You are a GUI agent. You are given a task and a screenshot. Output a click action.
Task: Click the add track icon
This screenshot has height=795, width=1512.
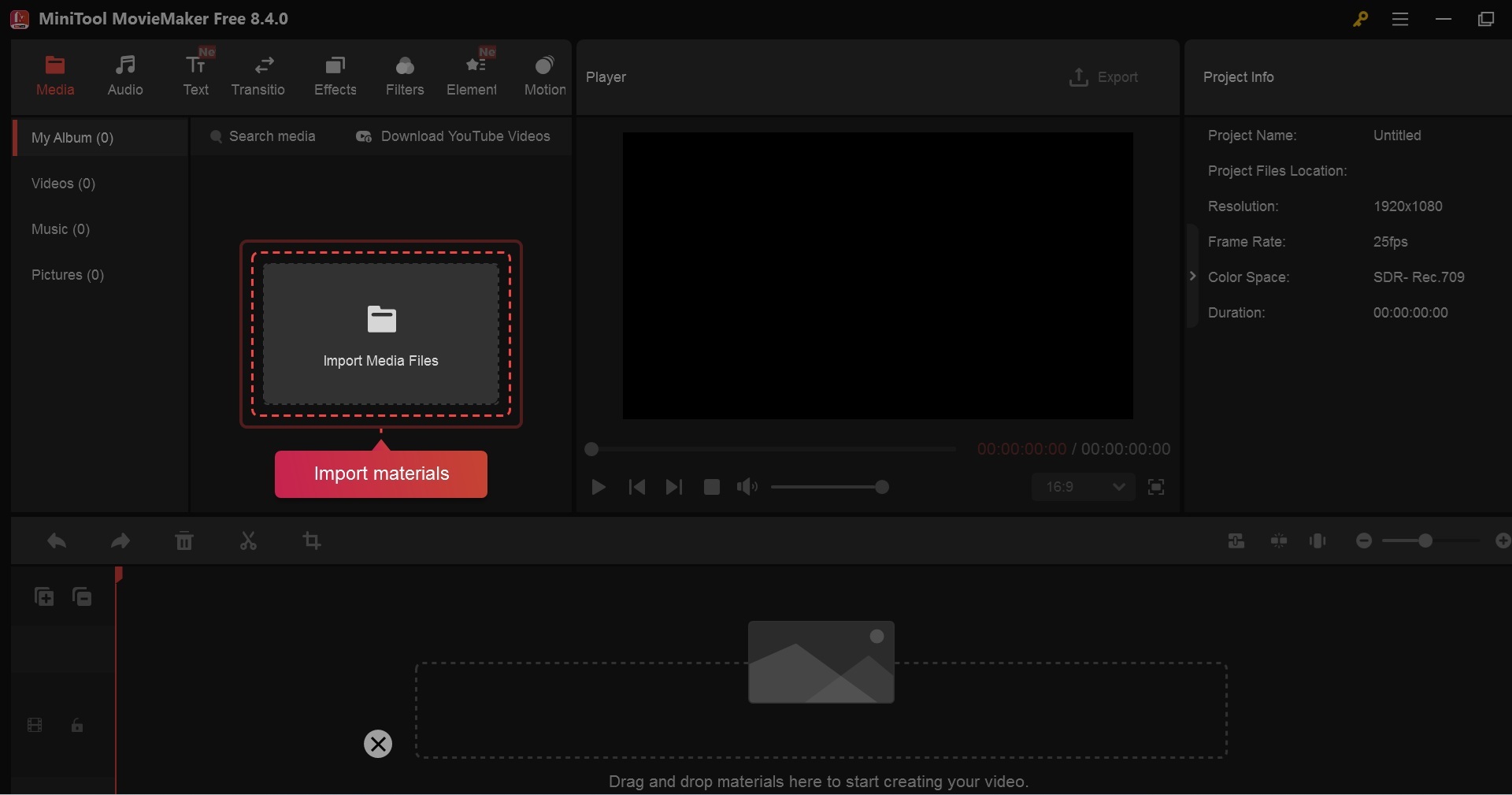coord(44,597)
